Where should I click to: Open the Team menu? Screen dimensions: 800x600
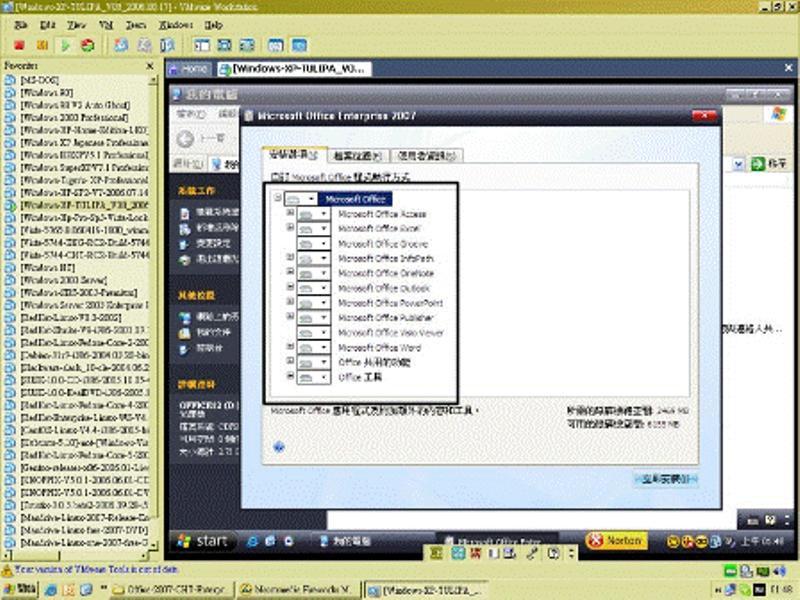136,24
